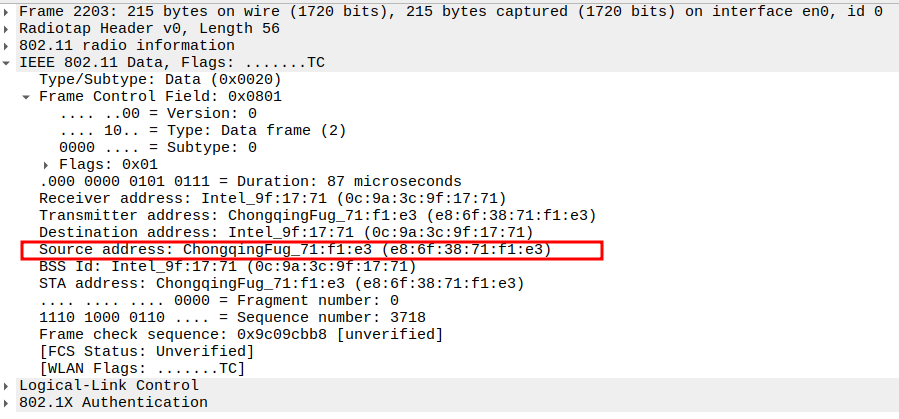Expand the Logical-Link Control section
Image resolution: width=899 pixels, height=419 pixels.
click(8, 385)
